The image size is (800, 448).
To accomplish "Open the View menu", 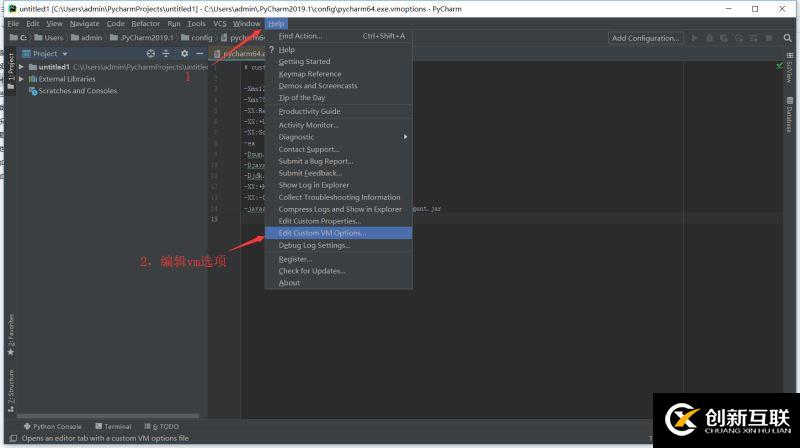I will pyautogui.click(x=54, y=23).
